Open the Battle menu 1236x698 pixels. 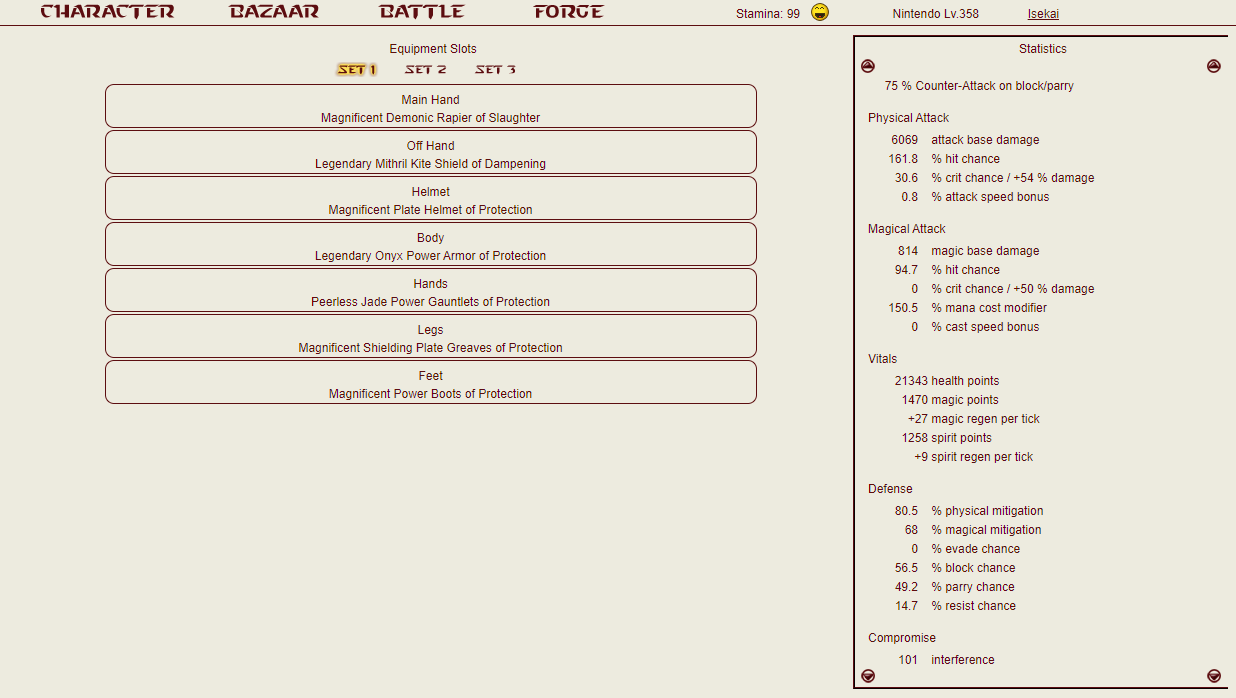421,12
